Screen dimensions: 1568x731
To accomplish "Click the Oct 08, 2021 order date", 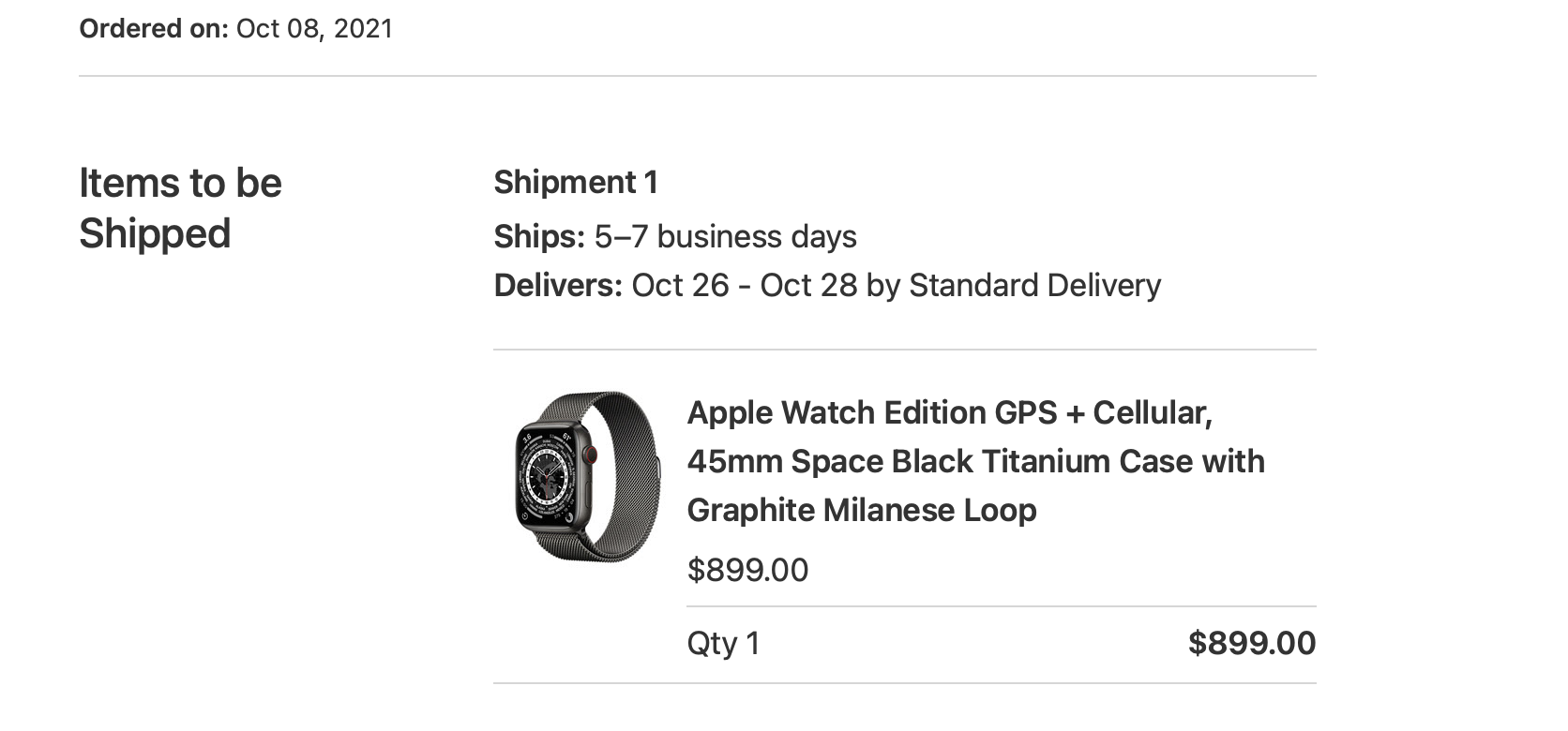I will pyautogui.click(x=314, y=29).
